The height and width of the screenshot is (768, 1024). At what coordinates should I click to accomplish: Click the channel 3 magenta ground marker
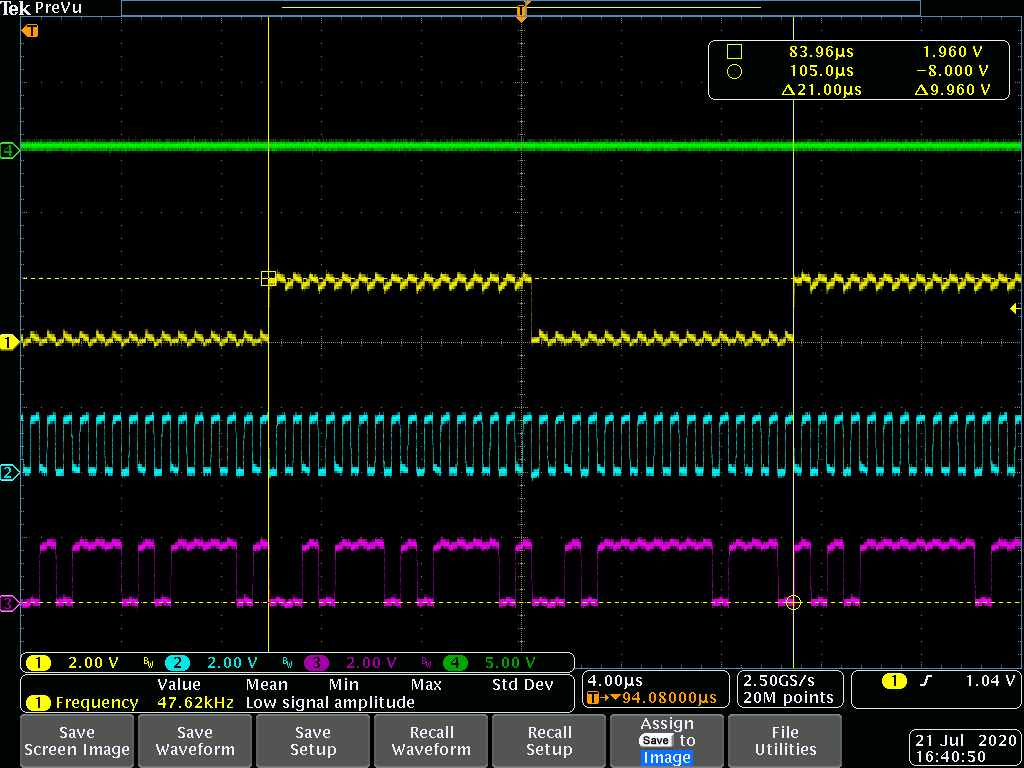[9, 603]
